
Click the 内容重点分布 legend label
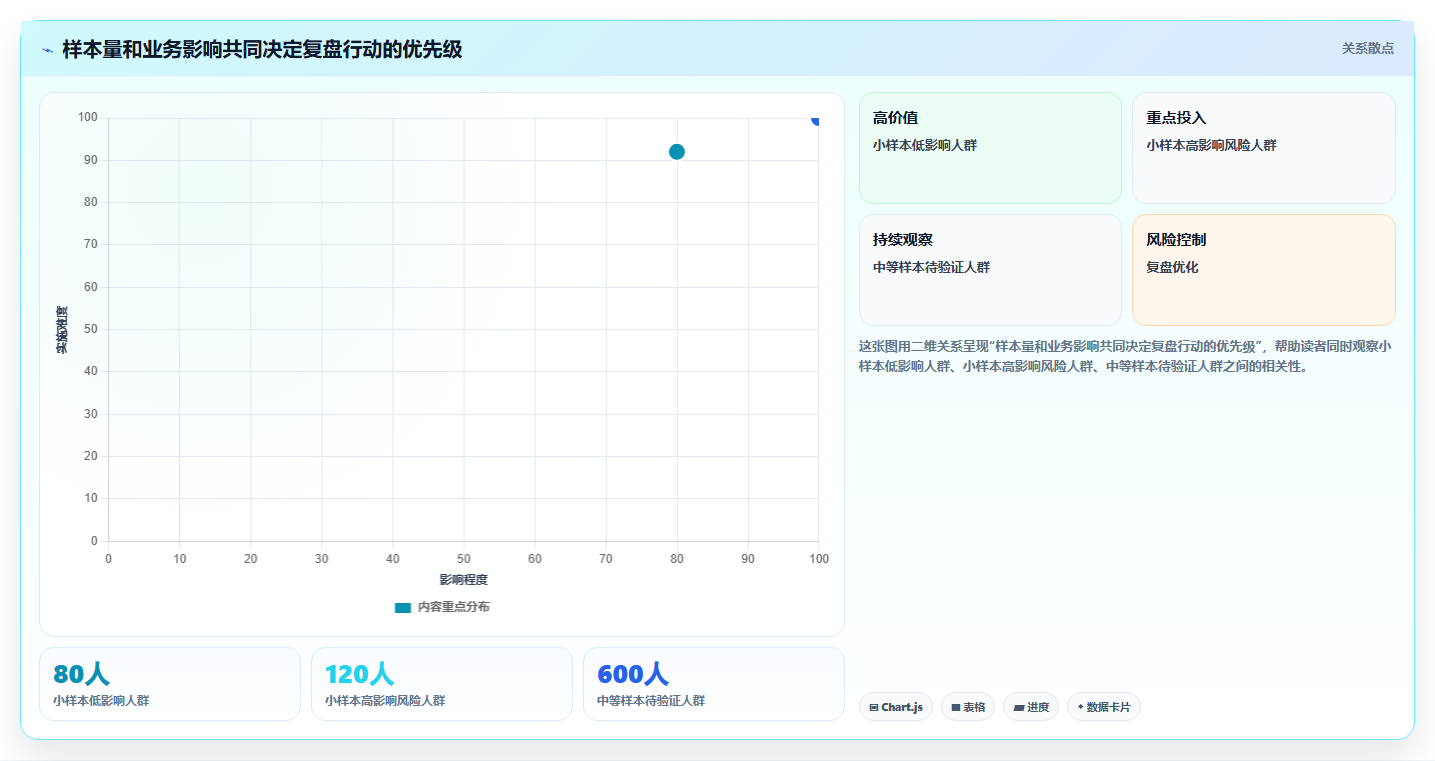click(x=453, y=607)
